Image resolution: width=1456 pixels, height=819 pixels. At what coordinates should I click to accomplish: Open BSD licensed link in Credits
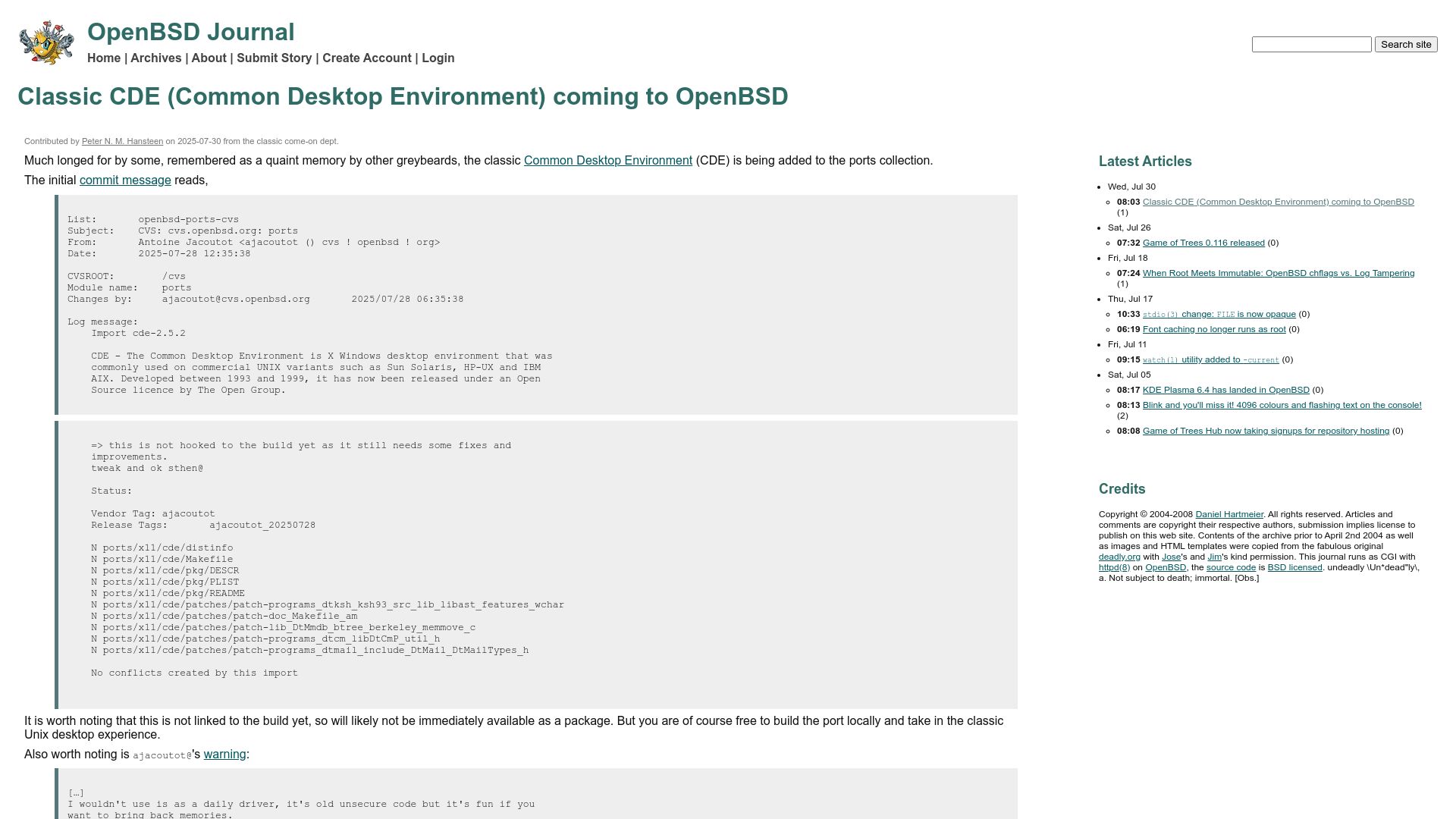coord(1294,567)
